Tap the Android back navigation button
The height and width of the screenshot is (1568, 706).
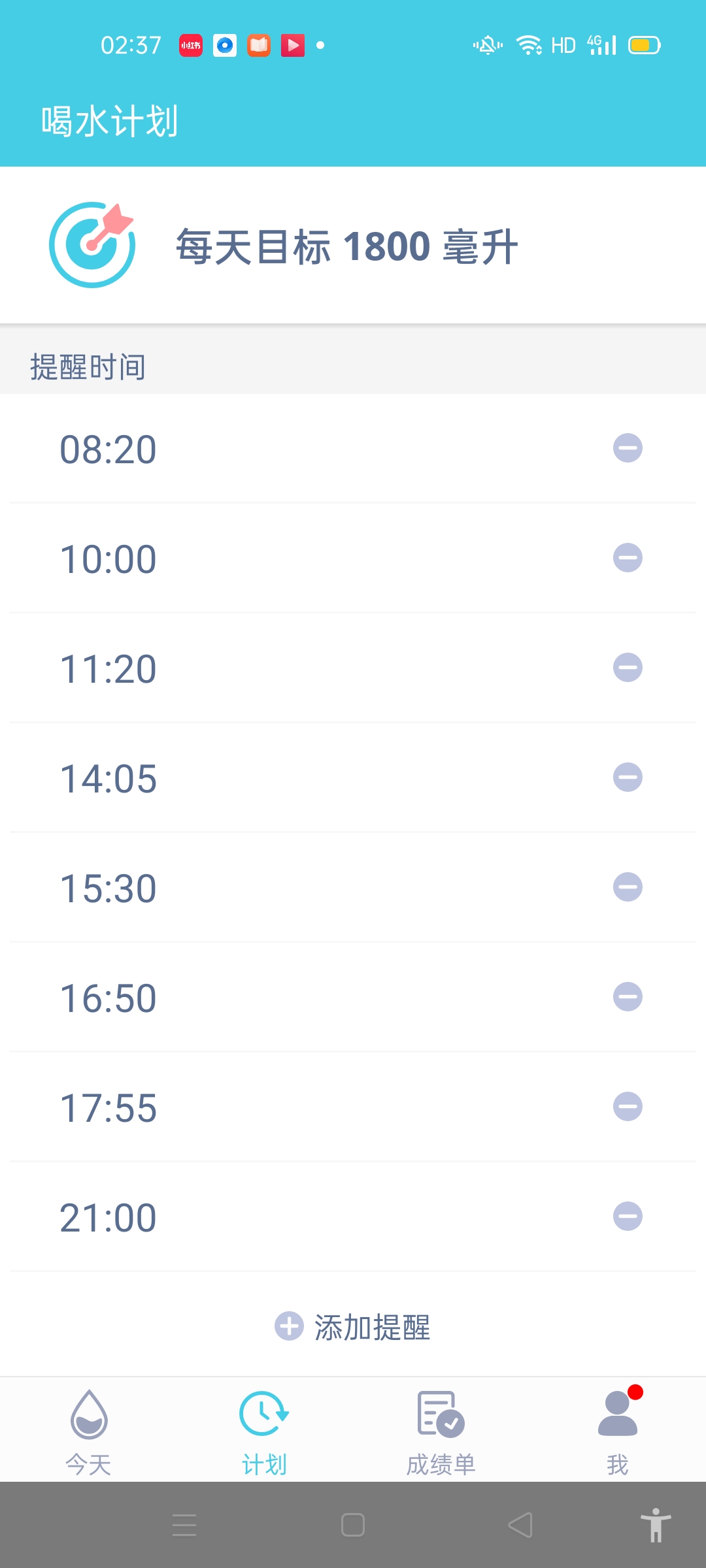[520, 1525]
